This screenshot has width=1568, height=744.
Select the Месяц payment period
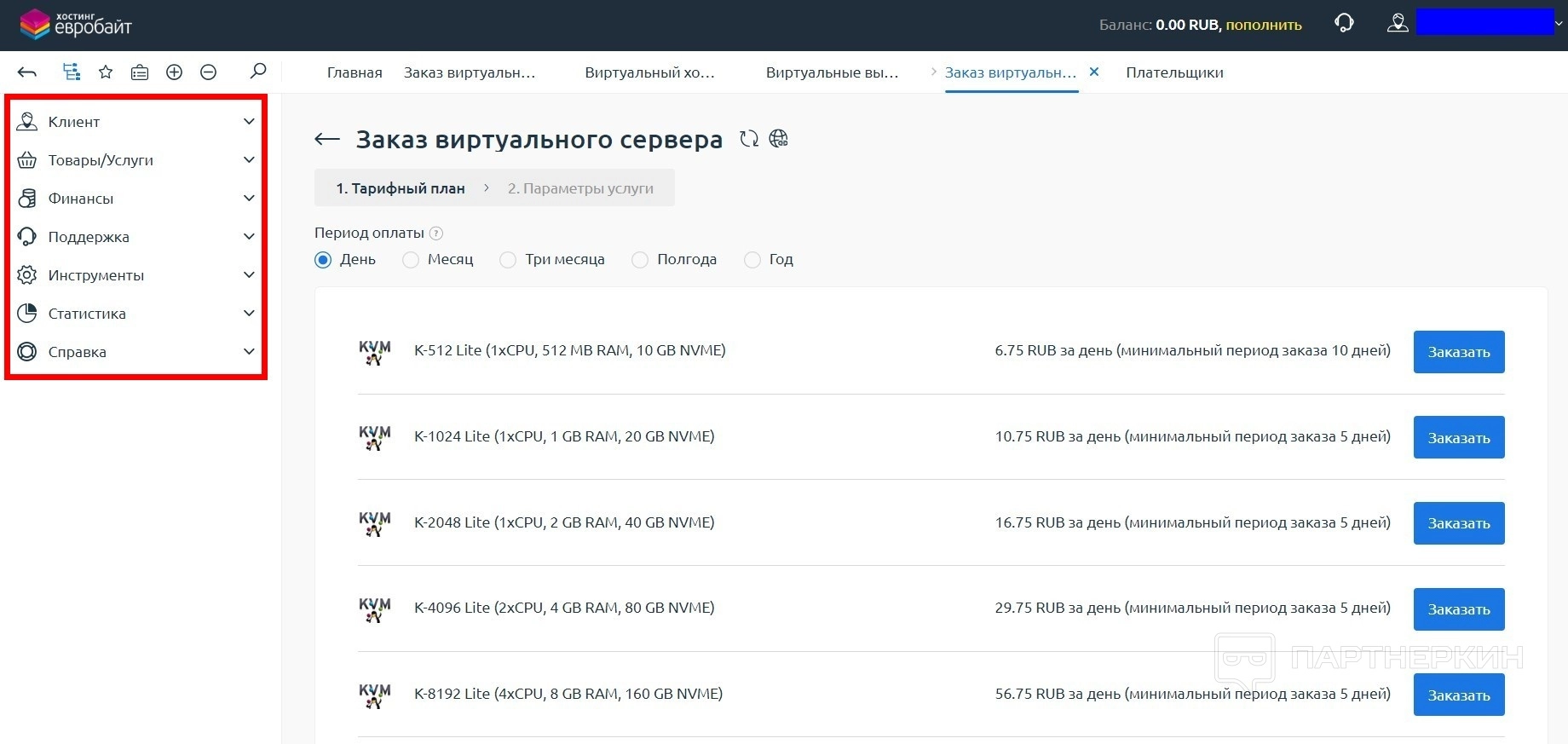[x=412, y=260]
